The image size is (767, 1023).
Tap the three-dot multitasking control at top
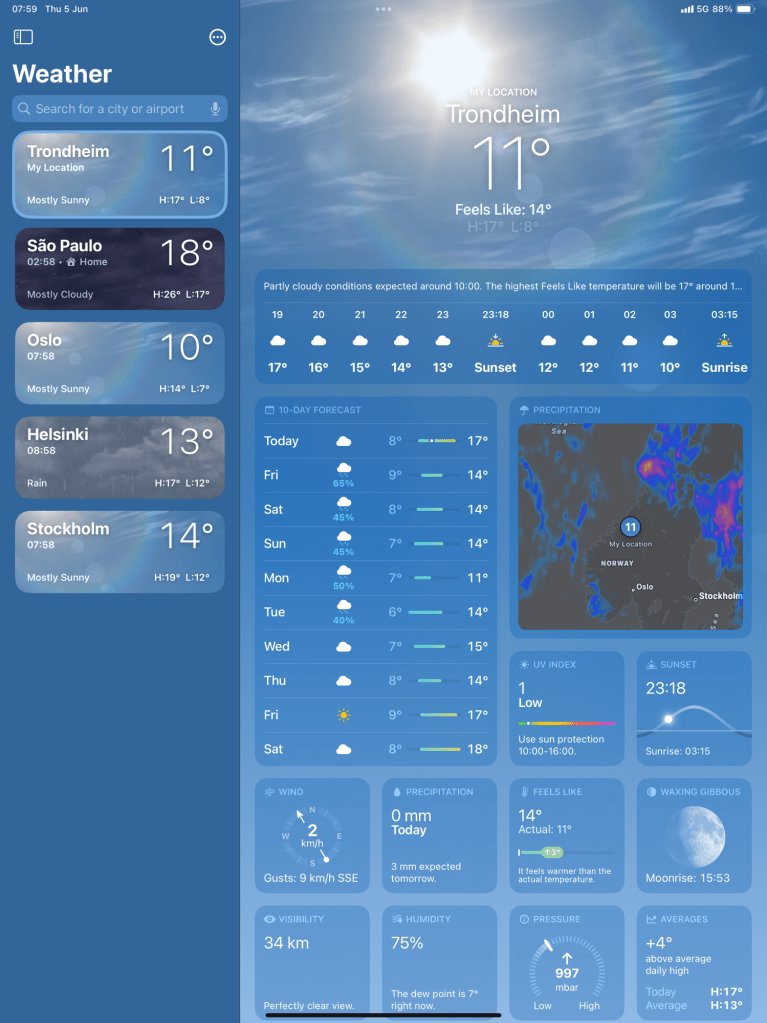pyautogui.click(x=383, y=9)
